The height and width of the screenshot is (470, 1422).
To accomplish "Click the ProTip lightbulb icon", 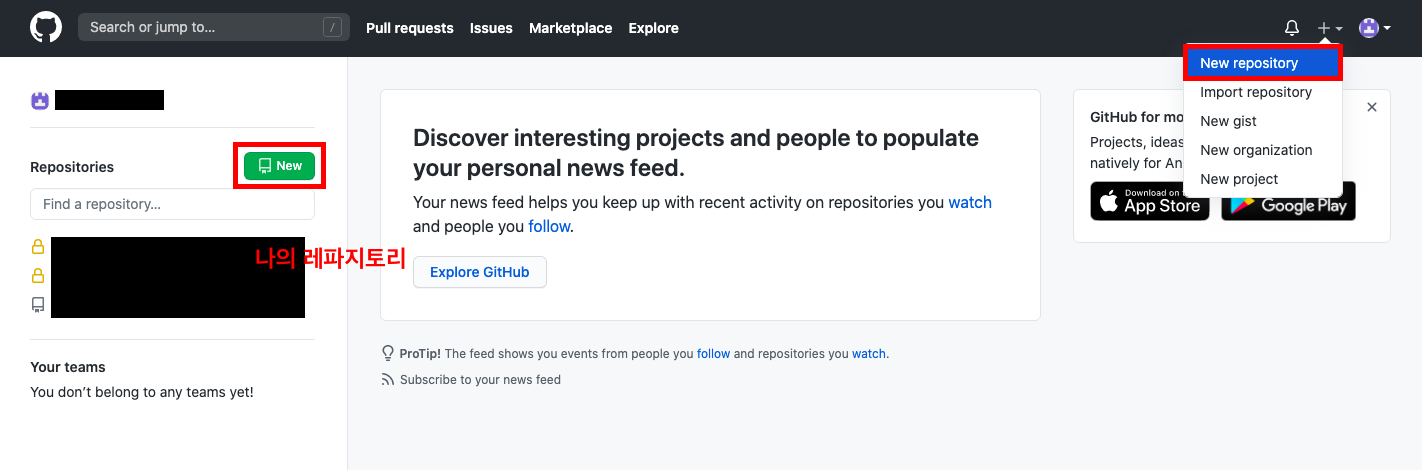I will tap(388, 353).
